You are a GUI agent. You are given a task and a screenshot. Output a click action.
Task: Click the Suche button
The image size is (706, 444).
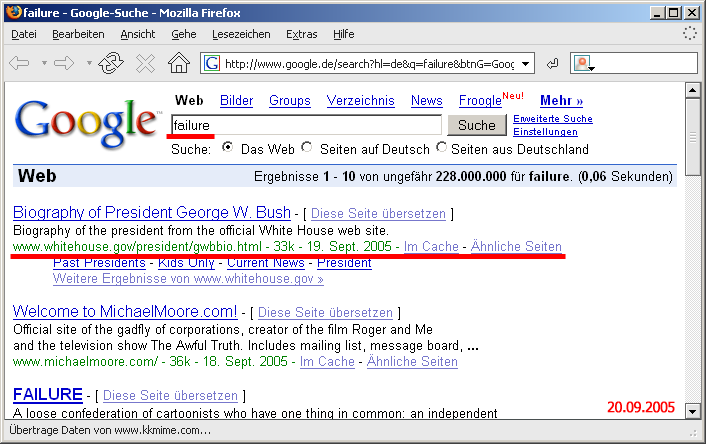point(477,125)
